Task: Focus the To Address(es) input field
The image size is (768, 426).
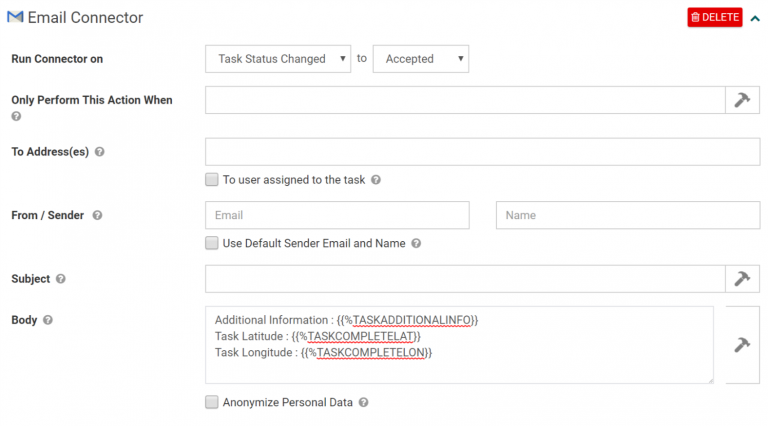Action: click(x=482, y=152)
